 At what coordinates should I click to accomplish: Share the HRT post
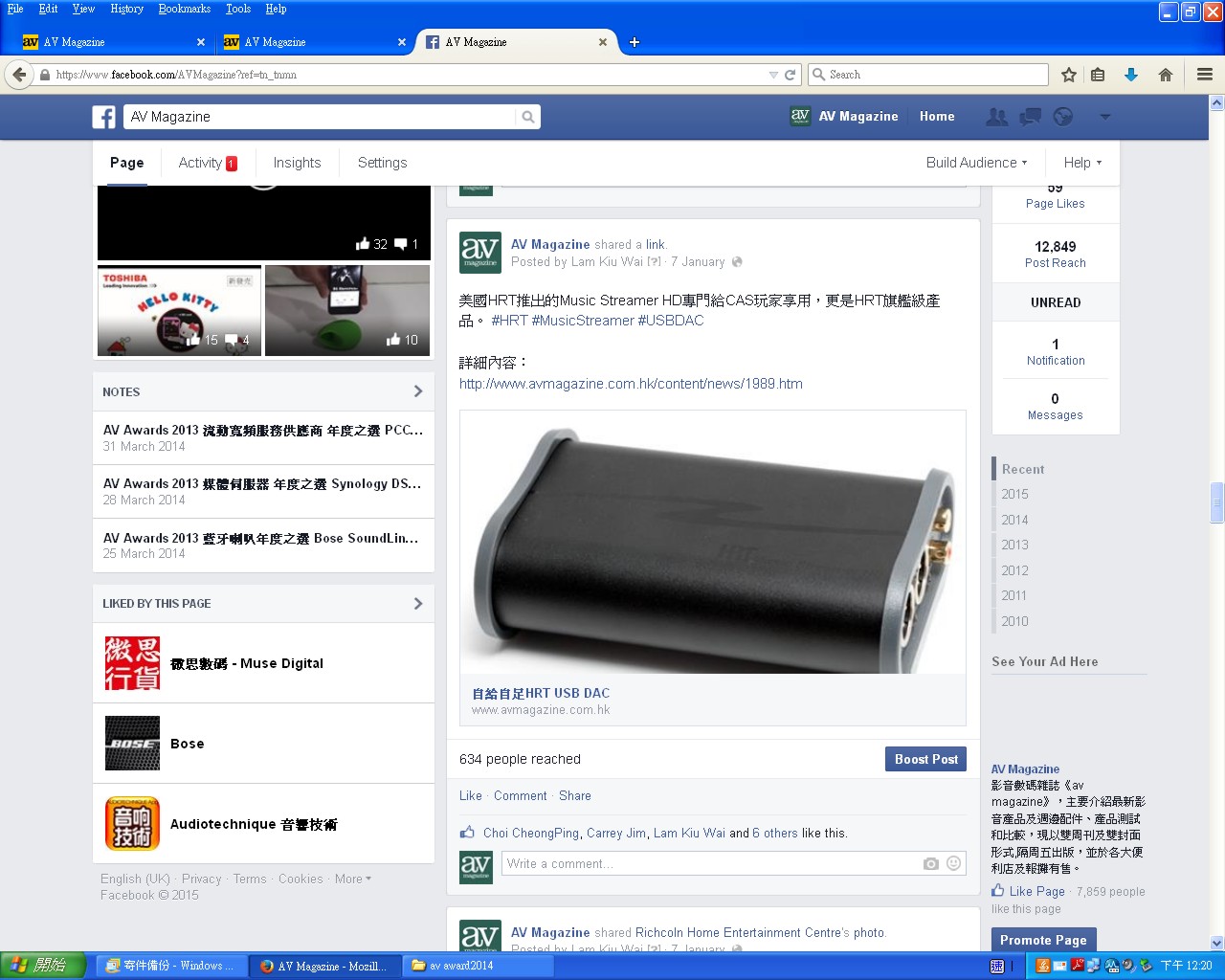[575, 795]
